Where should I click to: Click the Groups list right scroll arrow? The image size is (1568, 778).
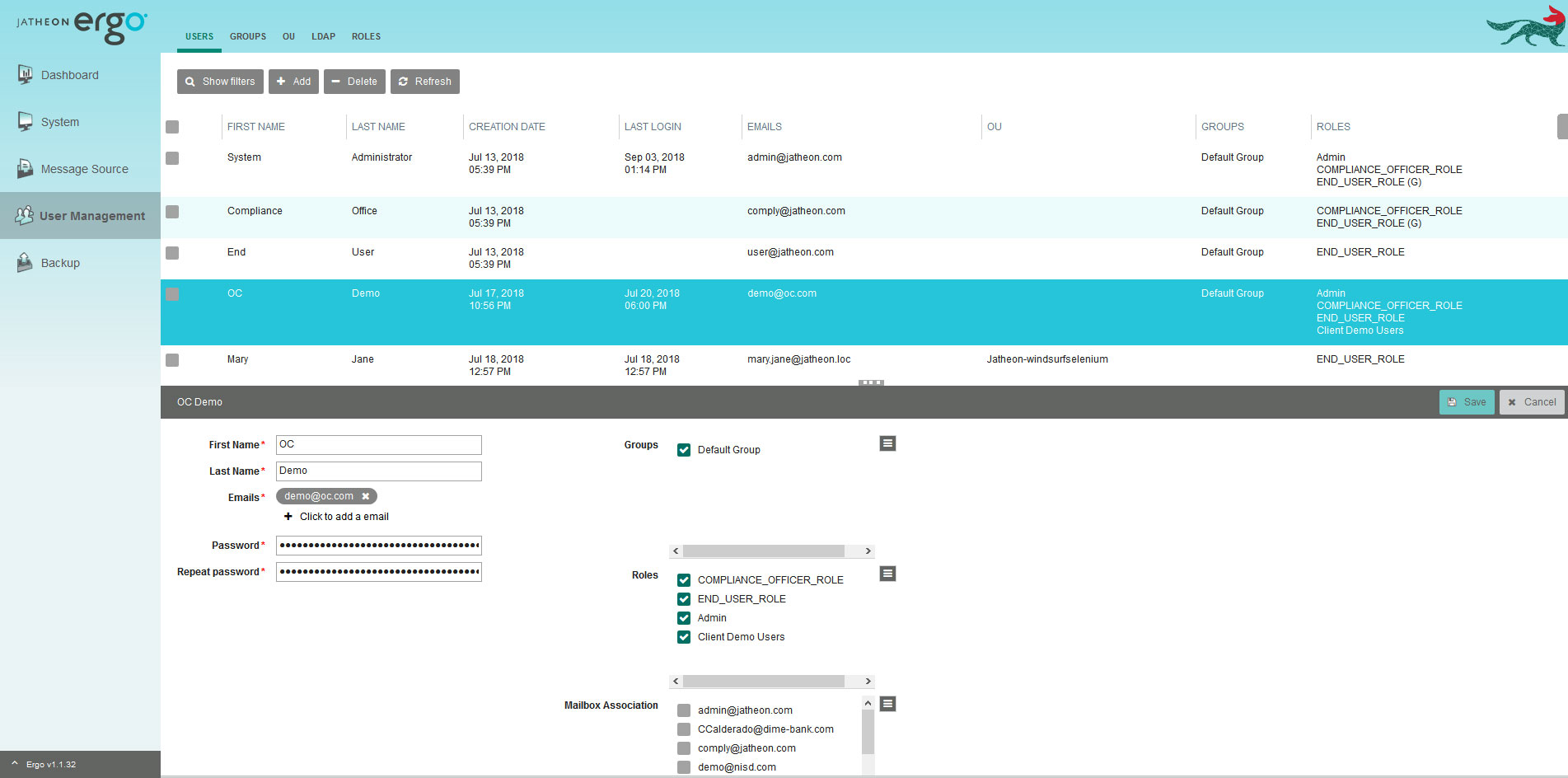click(868, 551)
